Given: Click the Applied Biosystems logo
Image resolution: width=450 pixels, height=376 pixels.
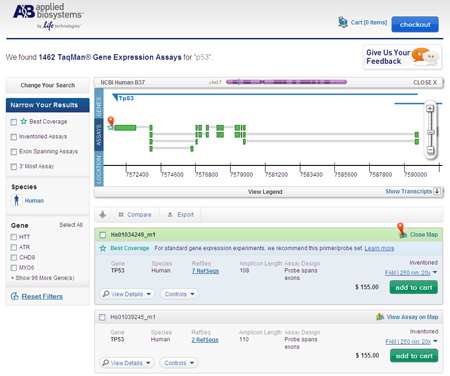Looking at the screenshot, I should [x=48, y=16].
